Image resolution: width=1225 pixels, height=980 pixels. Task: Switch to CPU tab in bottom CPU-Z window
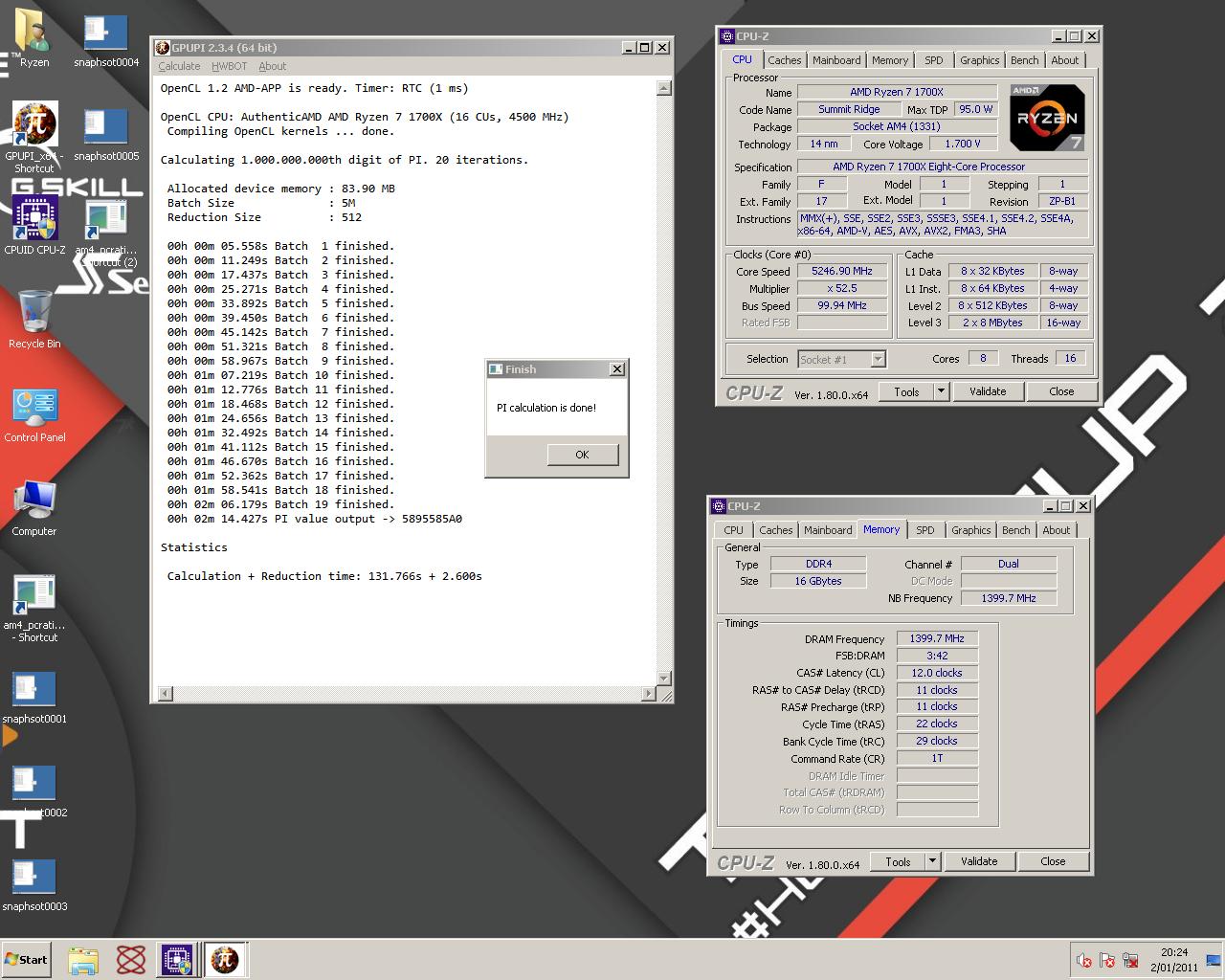coord(734,530)
